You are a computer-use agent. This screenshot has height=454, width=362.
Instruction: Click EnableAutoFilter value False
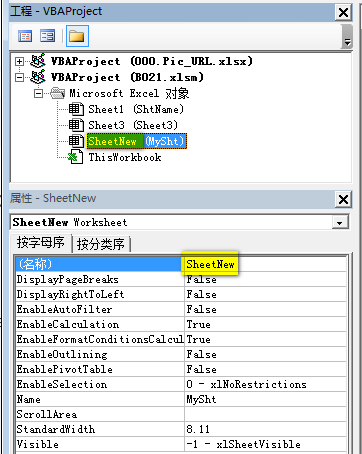click(265, 309)
